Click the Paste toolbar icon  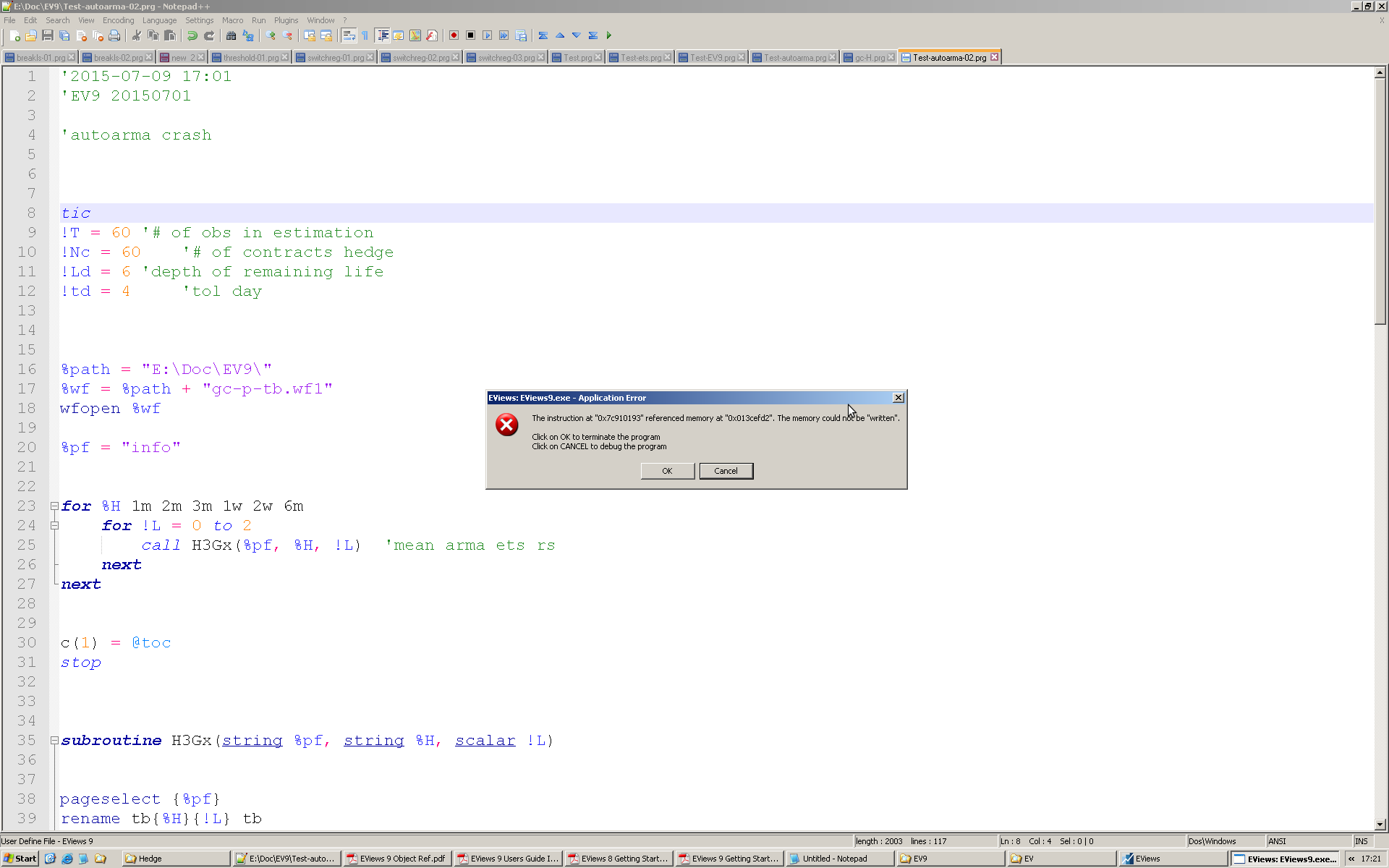(170, 35)
